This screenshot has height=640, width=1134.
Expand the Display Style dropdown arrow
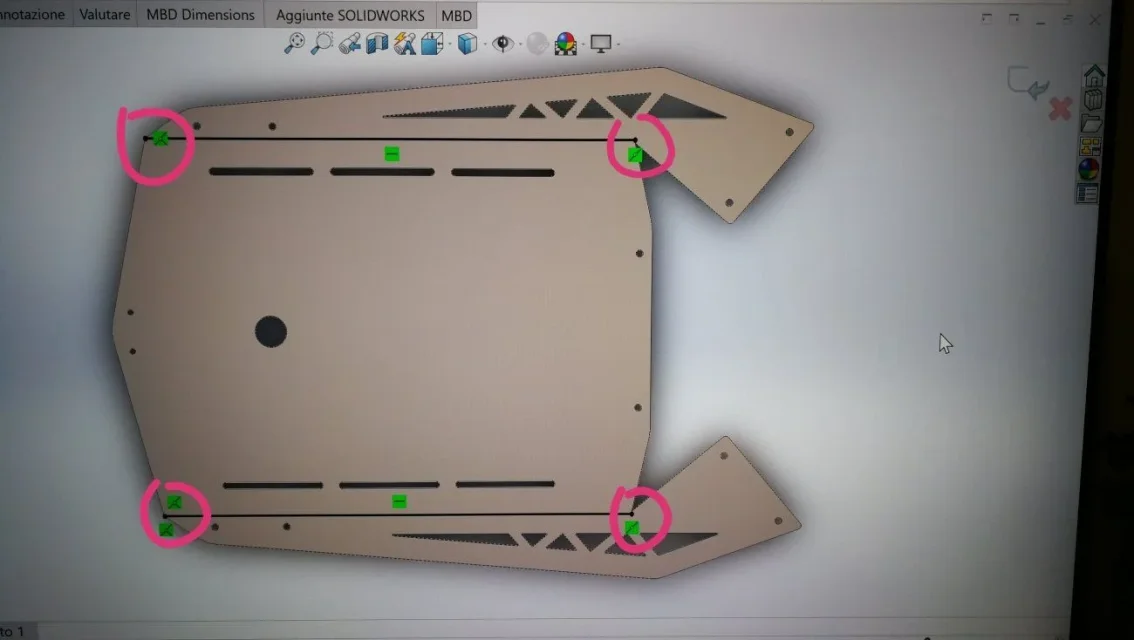[x=483, y=45]
